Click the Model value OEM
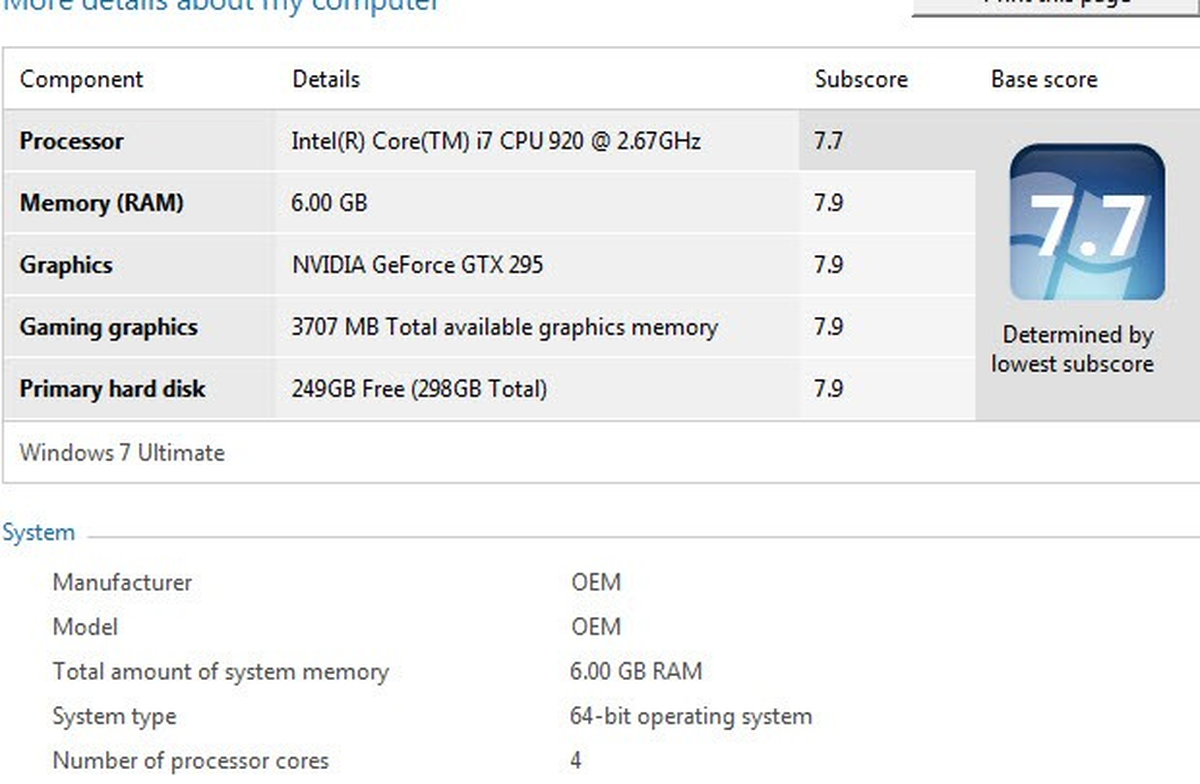 (596, 627)
